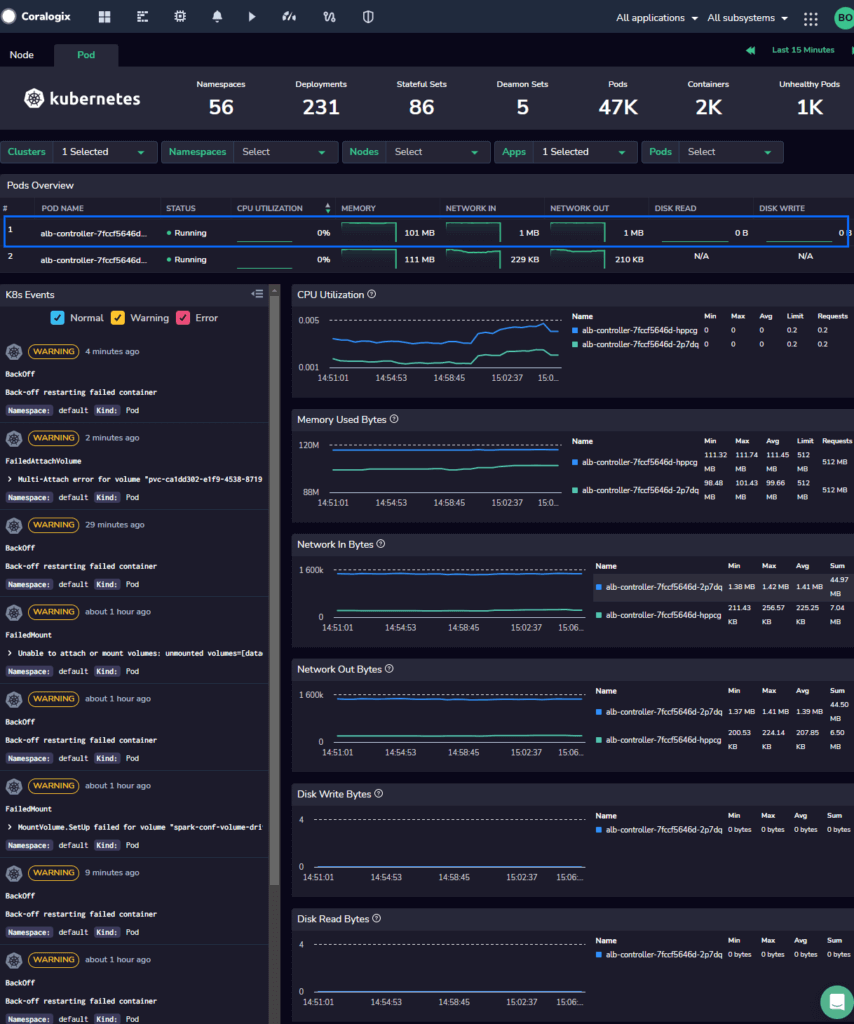Toggle the Warning events checkbox
The width and height of the screenshot is (854, 1024).
click(x=118, y=318)
